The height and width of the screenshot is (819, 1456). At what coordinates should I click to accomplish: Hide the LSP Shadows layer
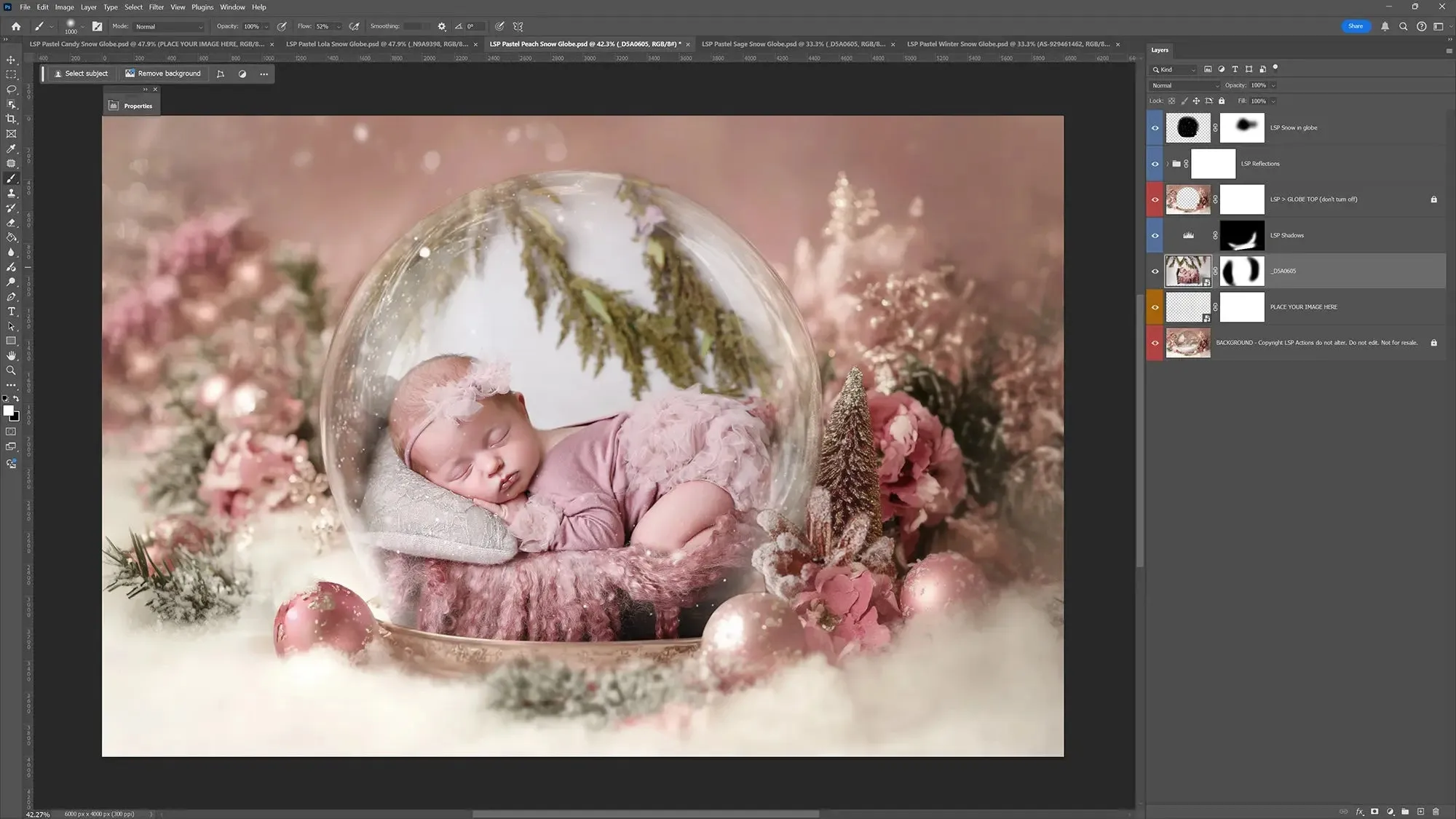1155,235
